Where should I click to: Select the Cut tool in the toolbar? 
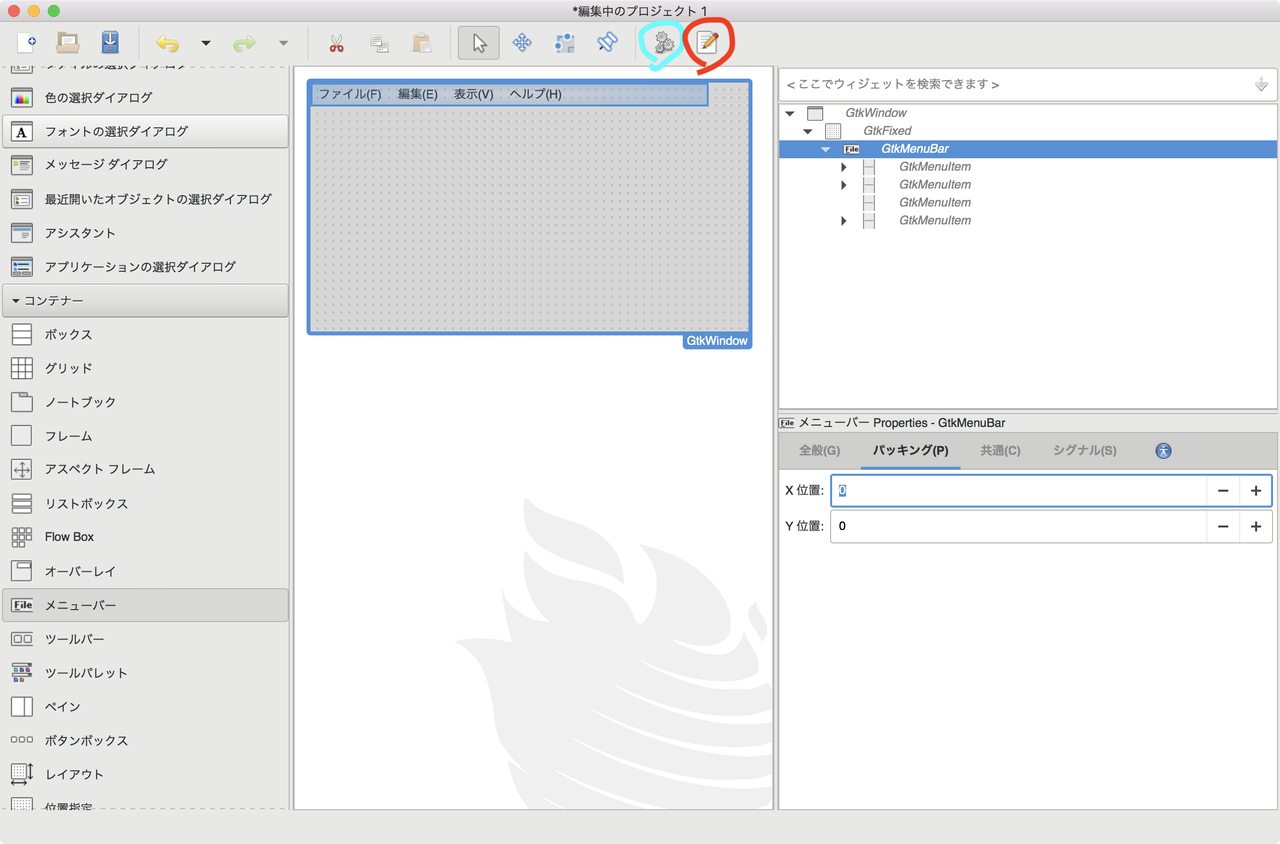(336, 42)
